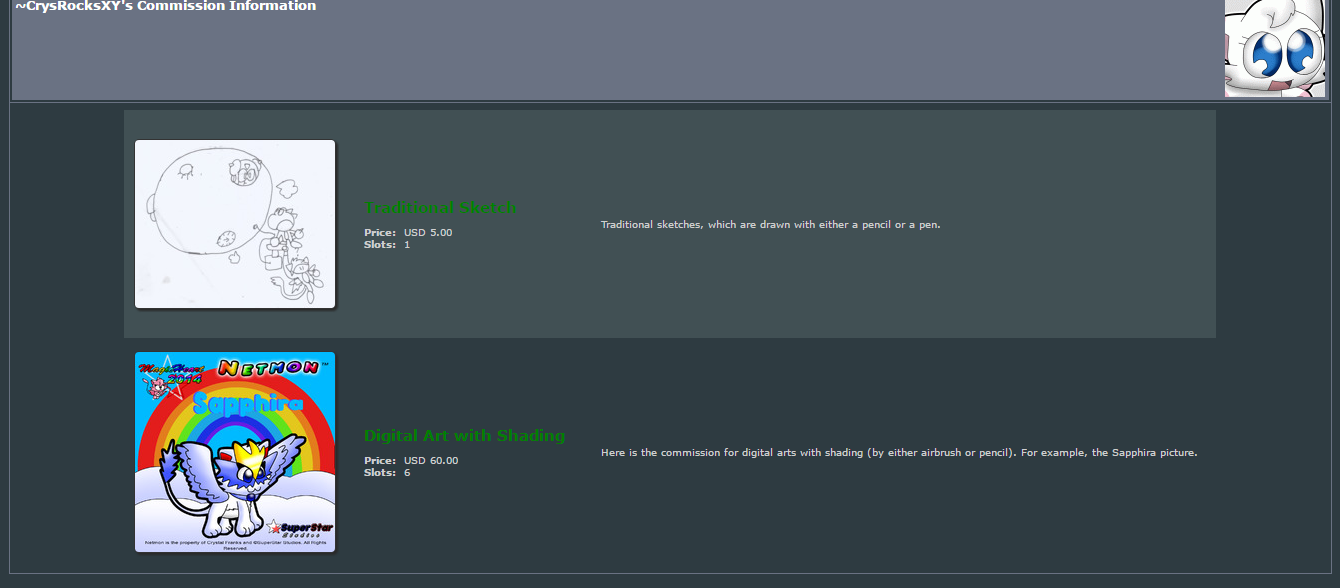Viewport: 1340px width, 588px height.
Task: Open the Sapphira digital art thumbnail
Action: [235, 452]
